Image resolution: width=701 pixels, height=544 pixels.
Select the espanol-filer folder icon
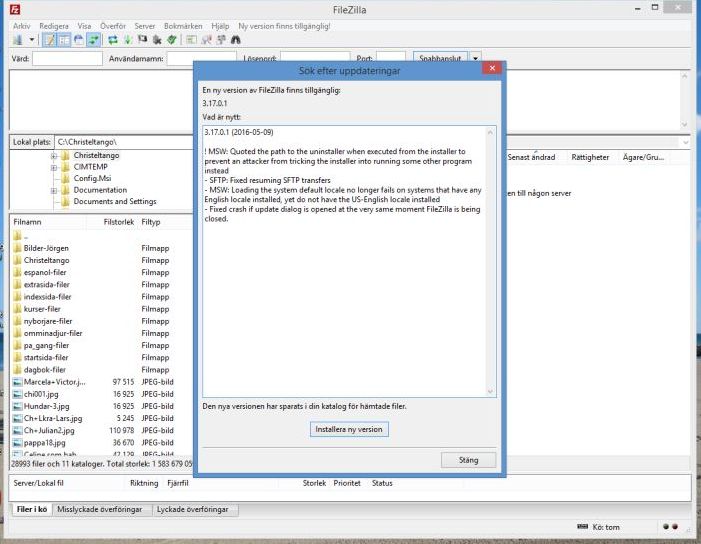(17, 272)
